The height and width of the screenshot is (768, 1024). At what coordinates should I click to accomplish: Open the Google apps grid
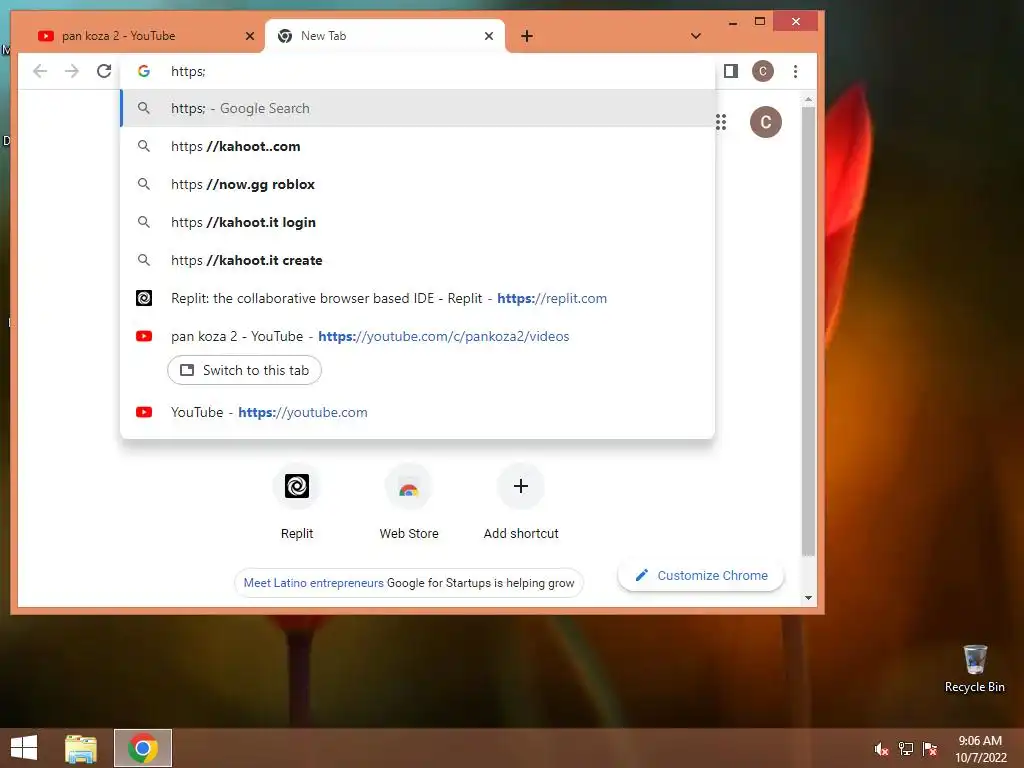tap(720, 122)
